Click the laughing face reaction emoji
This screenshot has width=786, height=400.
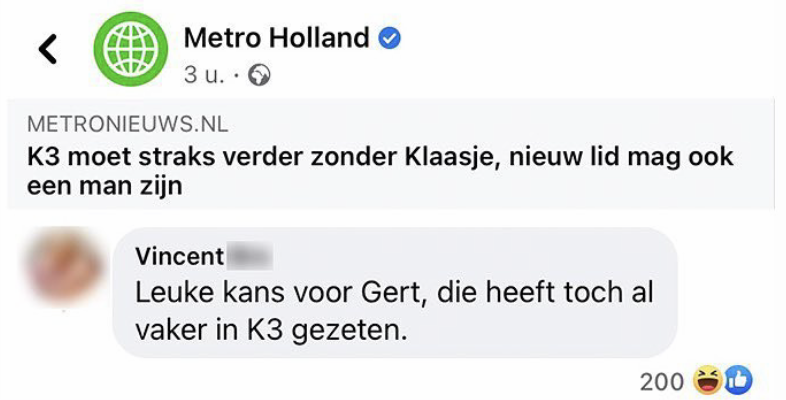(707, 380)
